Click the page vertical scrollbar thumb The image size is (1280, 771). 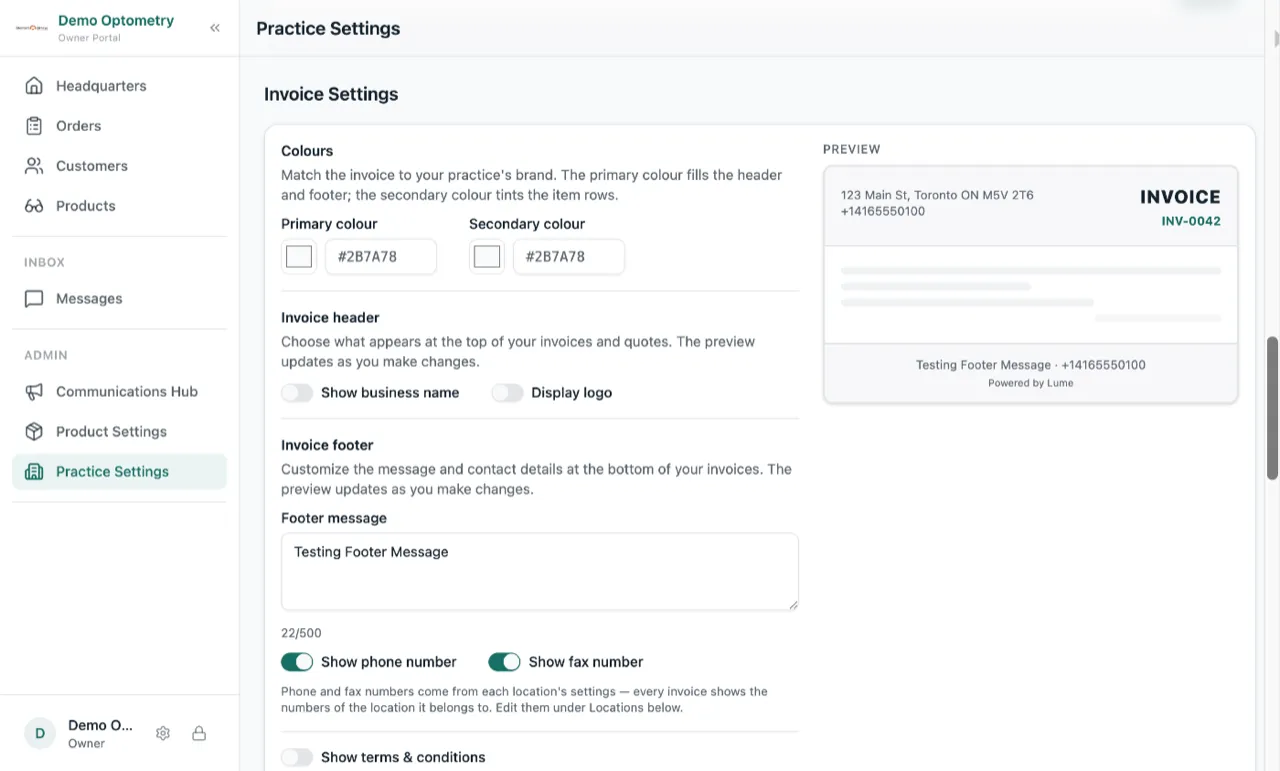[x=1273, y=408]
